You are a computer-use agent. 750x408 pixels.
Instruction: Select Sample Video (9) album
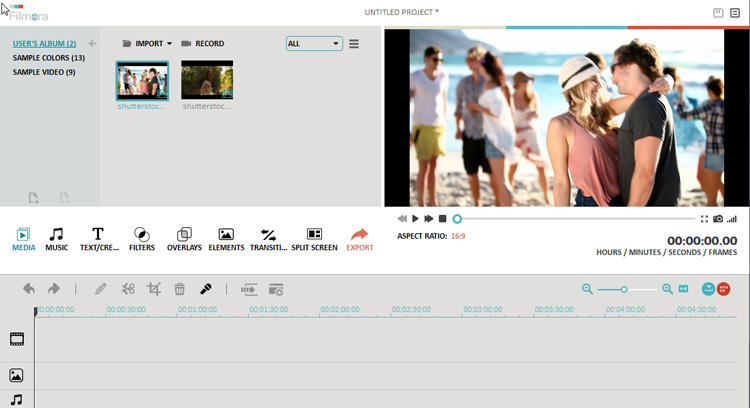[44, 72]
